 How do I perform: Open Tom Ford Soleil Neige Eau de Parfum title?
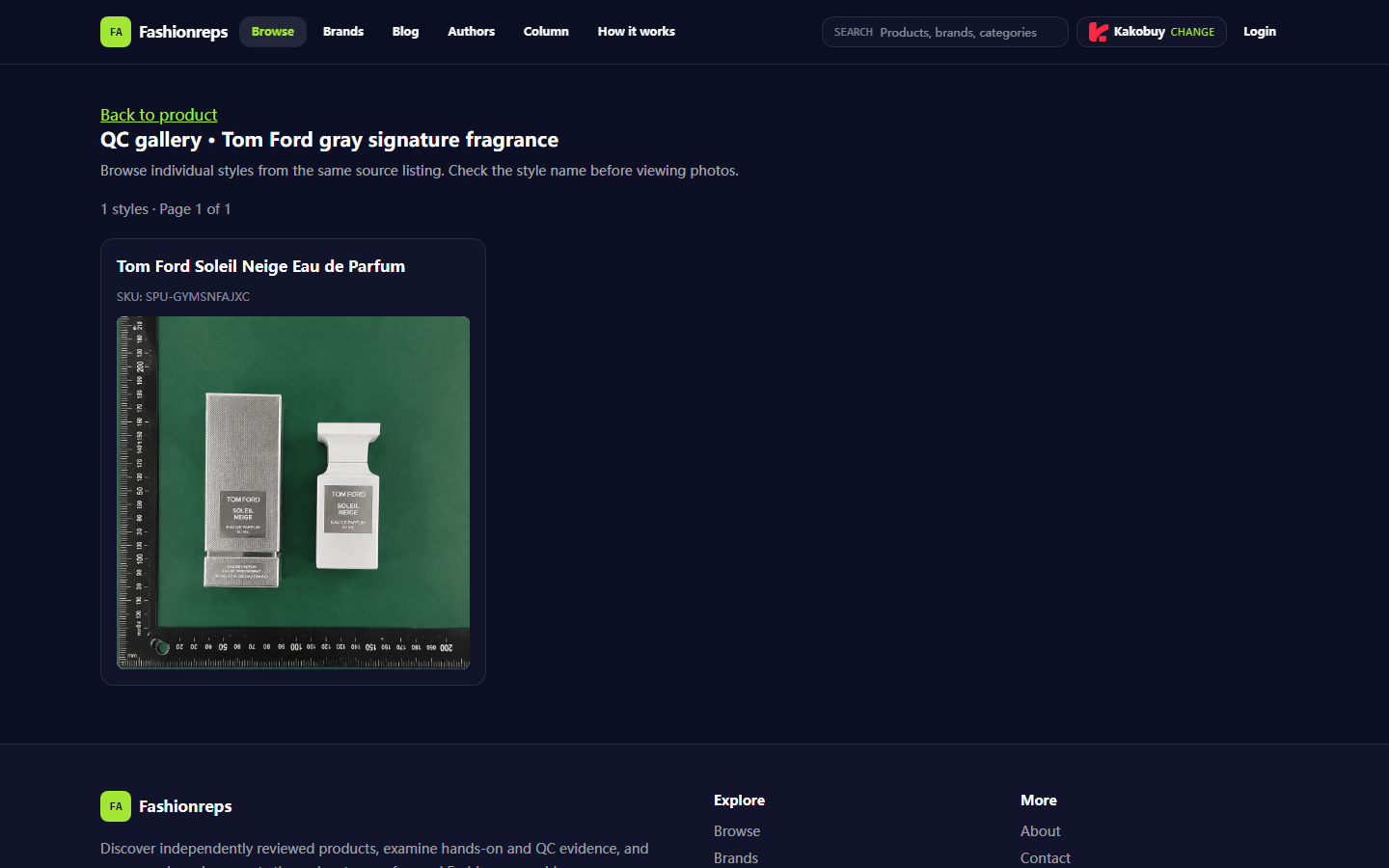(x=261, y=266)
